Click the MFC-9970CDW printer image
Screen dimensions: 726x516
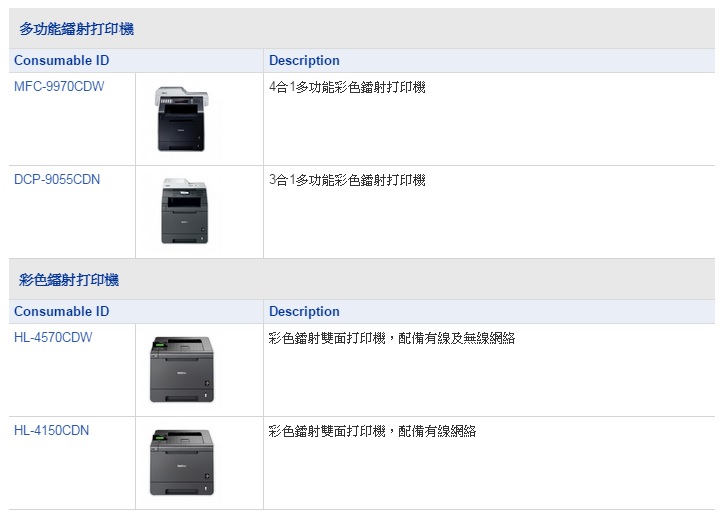point(182,119)
